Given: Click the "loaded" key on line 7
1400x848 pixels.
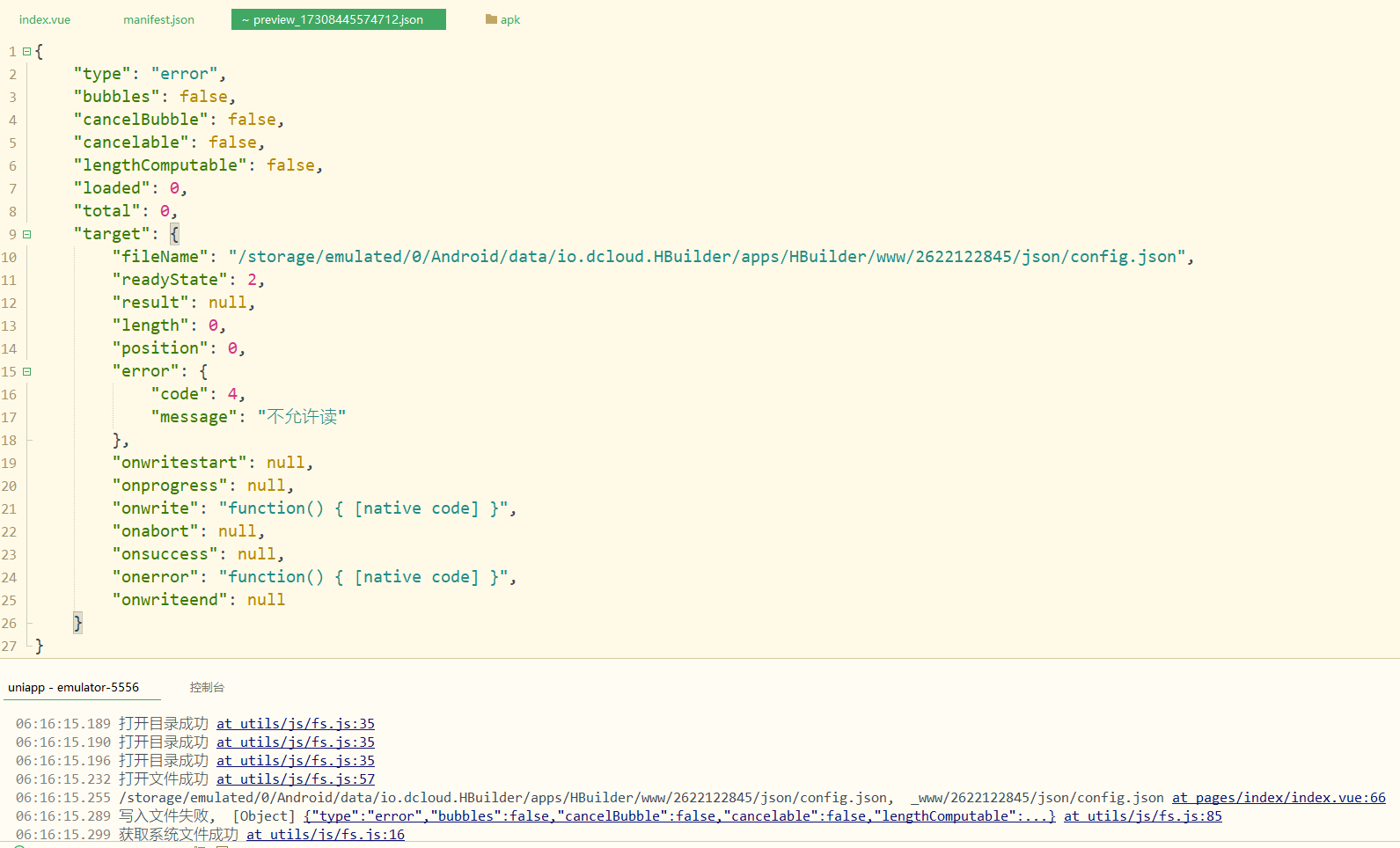Looking at the screenshot, I should tap(112, 188).
